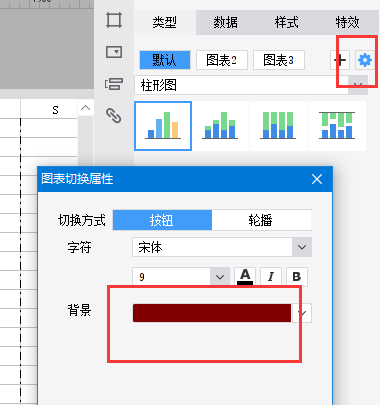Select the frame widget icon in sidebar
The width and height of the screenshot is (380, 405).
tap(114, 20)
